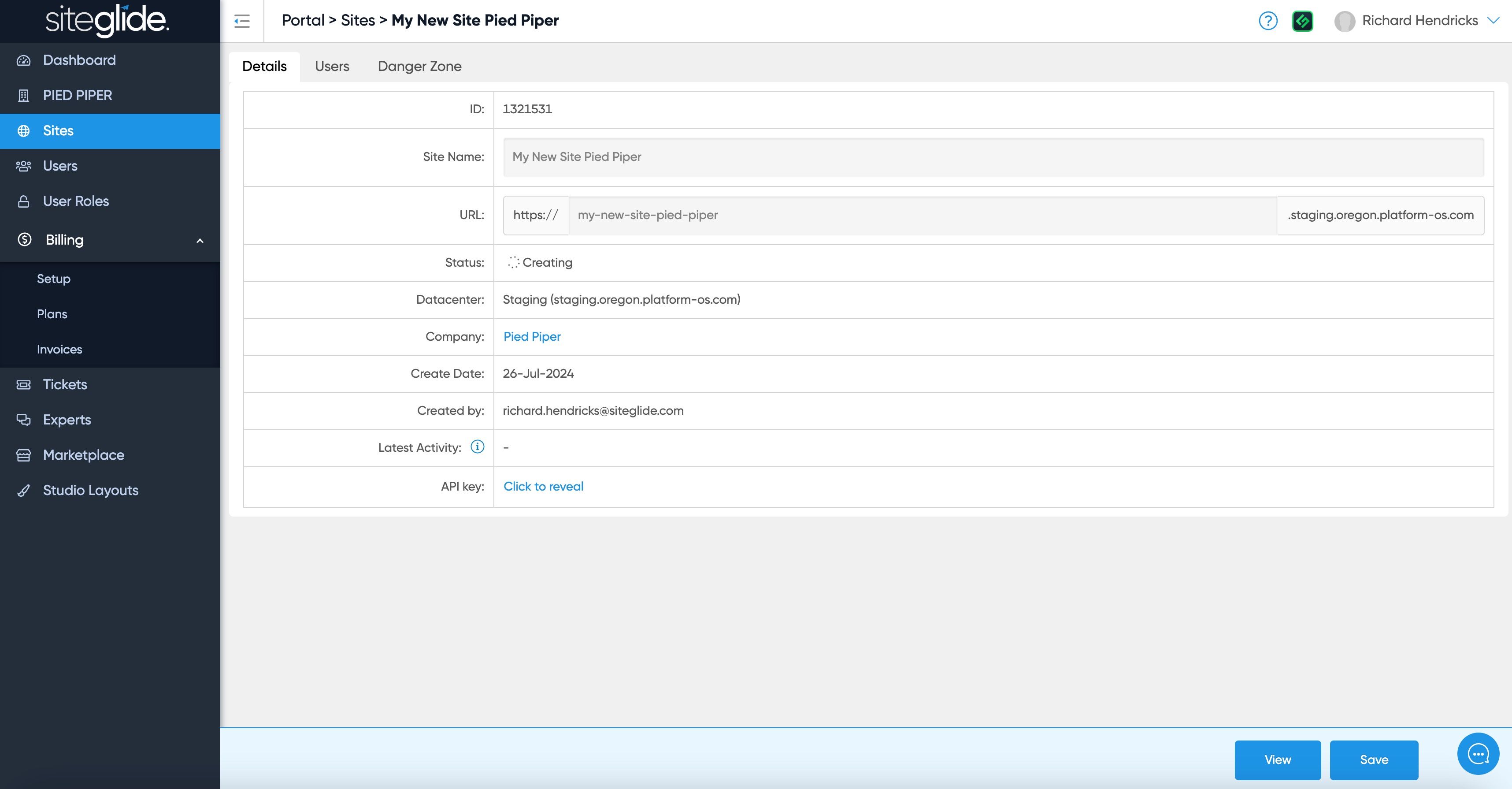The image size is (1512, 789).
Task: Open Billing Setup submenu item
Action: pos(110,279)
